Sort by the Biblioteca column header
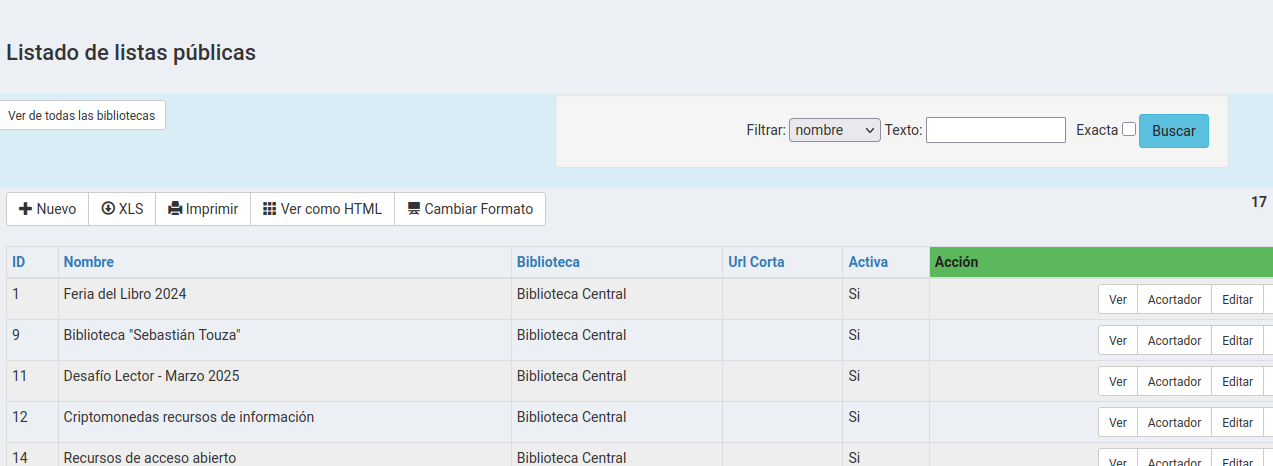 coord(548,262)
